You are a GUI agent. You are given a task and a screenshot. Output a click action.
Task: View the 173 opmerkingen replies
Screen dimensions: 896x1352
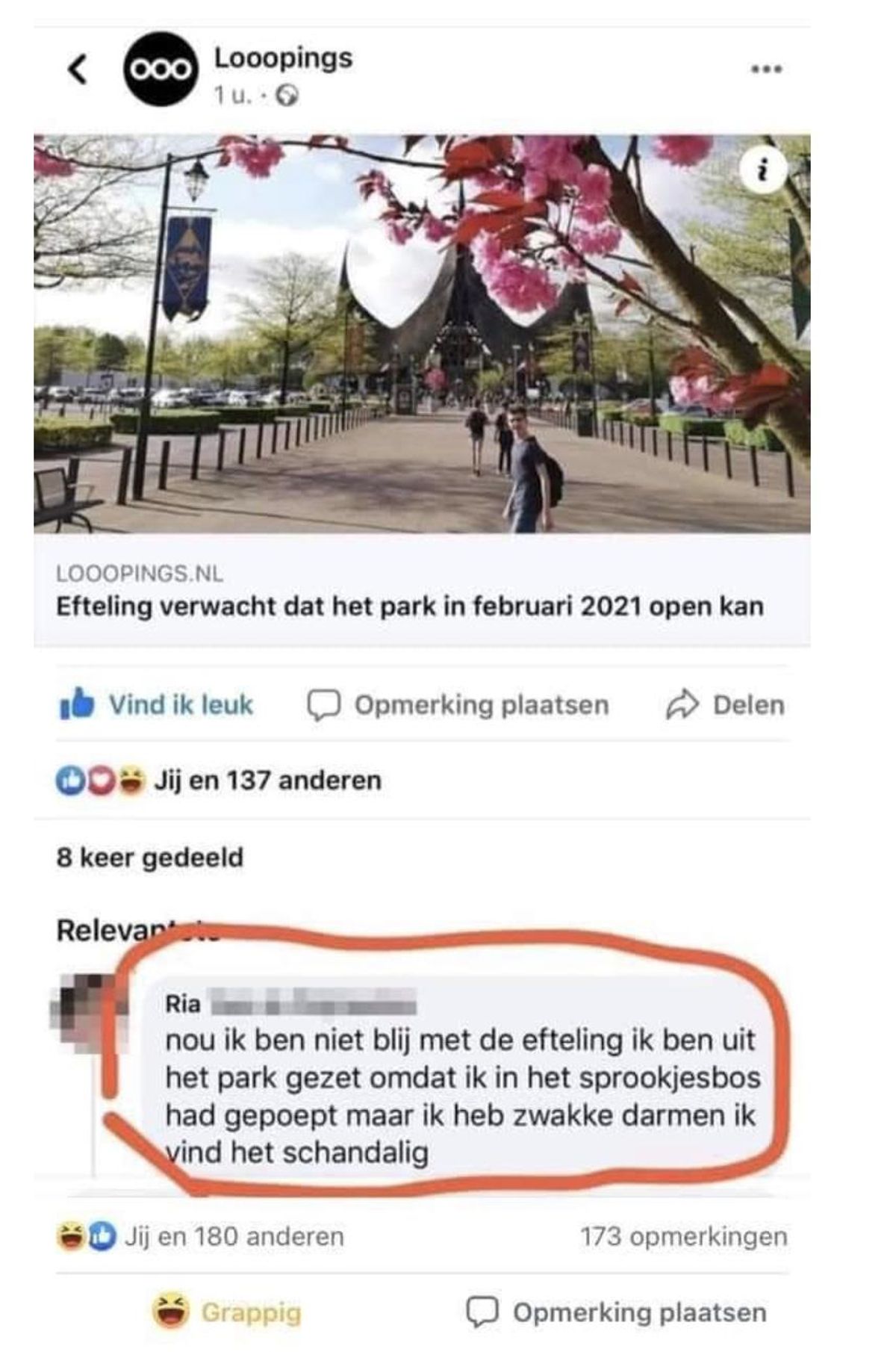coord(684,1236)
